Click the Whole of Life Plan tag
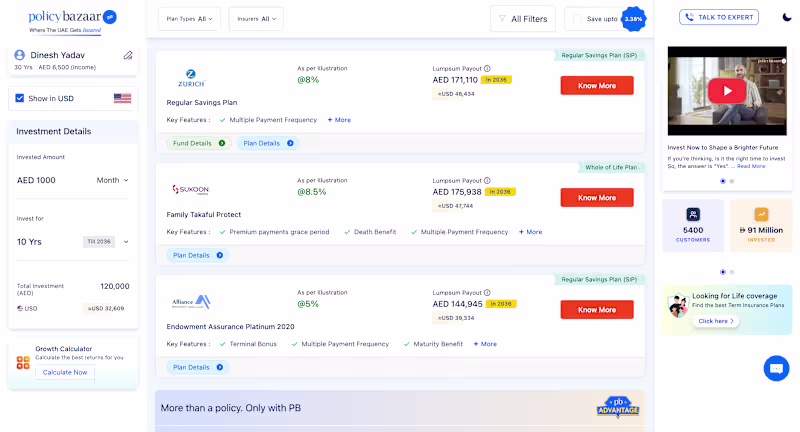 (611, 167)
